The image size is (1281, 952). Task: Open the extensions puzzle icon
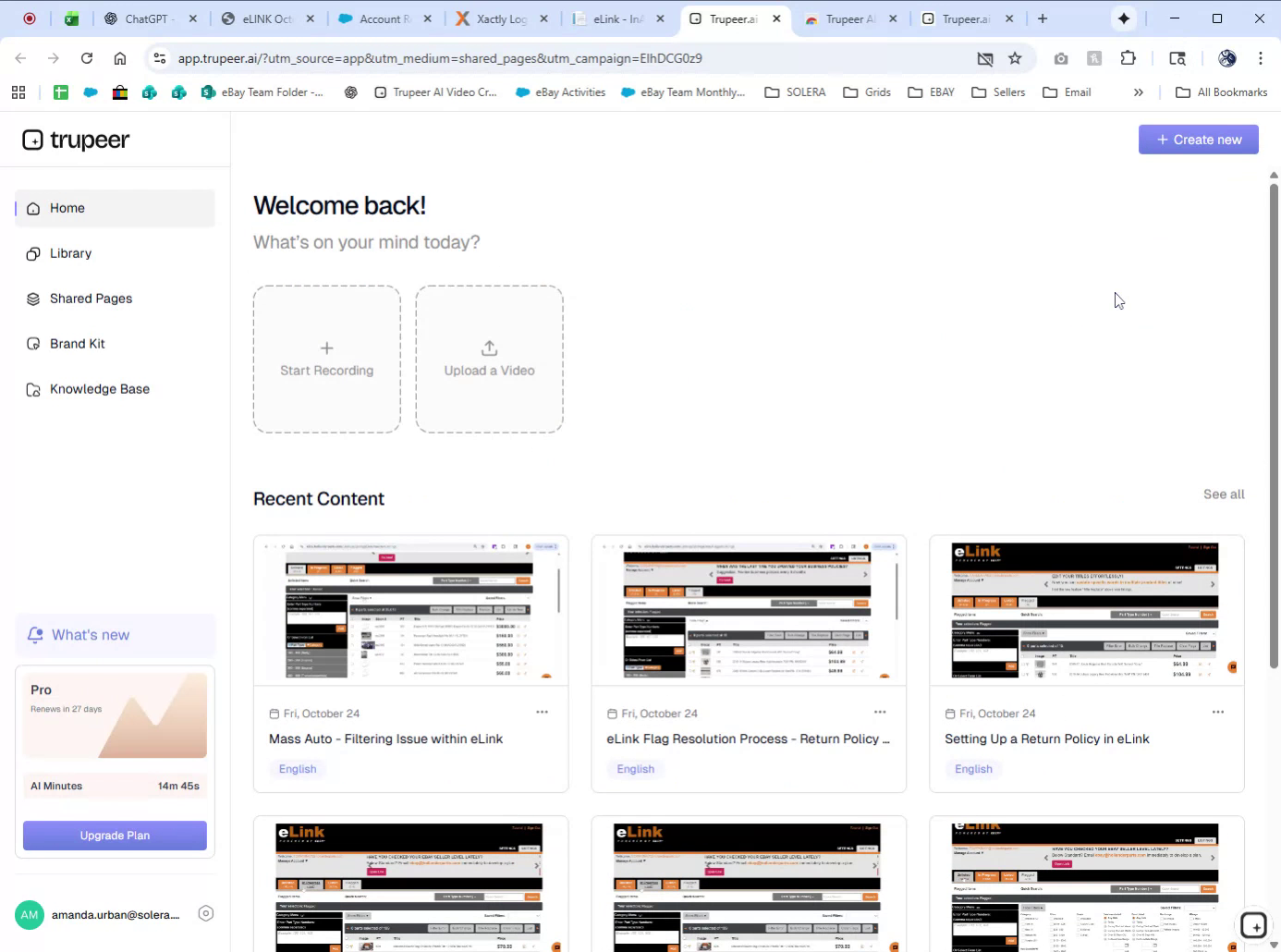click(x=1128, y=58)
